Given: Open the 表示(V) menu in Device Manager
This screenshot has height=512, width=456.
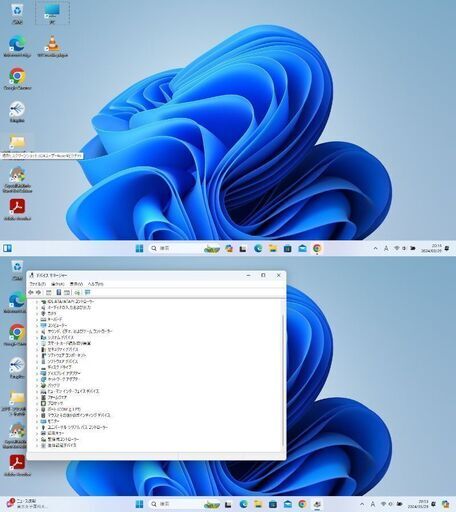Looking at the screenshot, I should point(76,284).
